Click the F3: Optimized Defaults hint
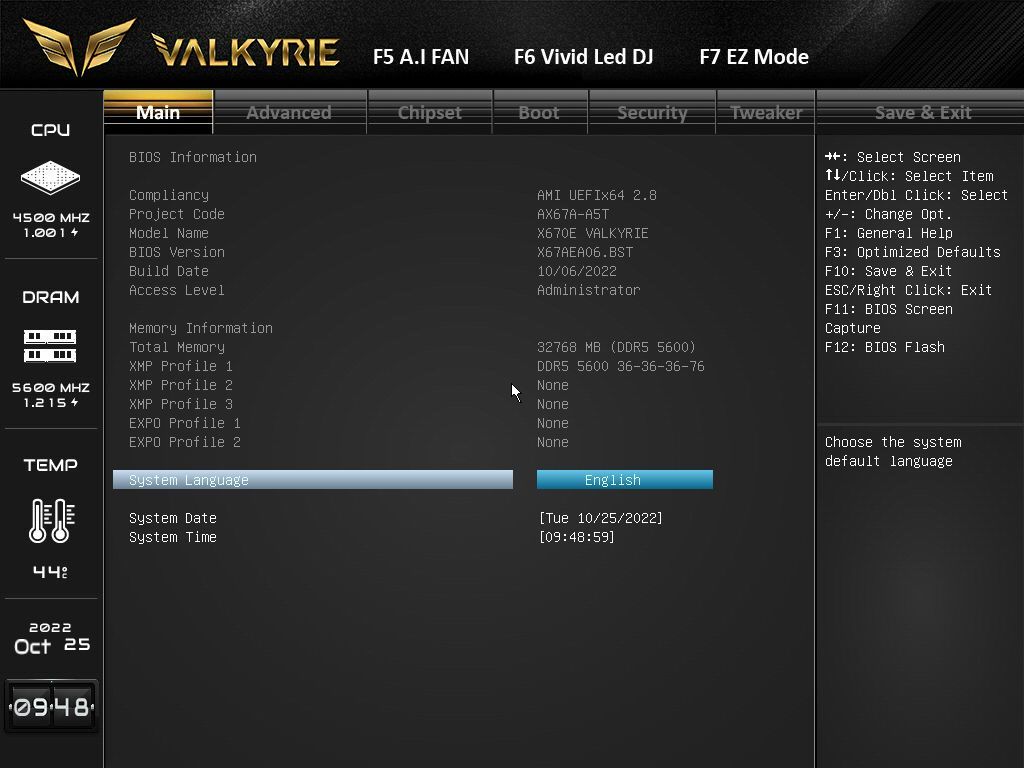Viewport: 1024px width, 768px height. coord(912,251)
